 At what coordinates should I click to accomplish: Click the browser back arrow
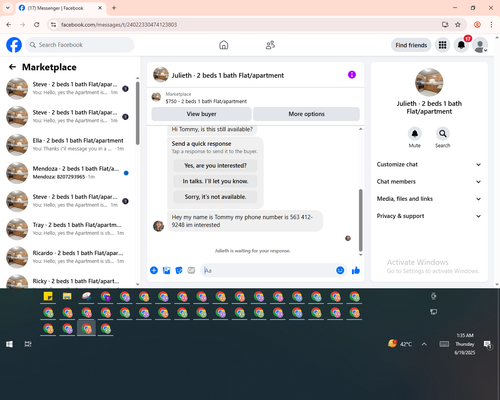(x=9, y=25)
